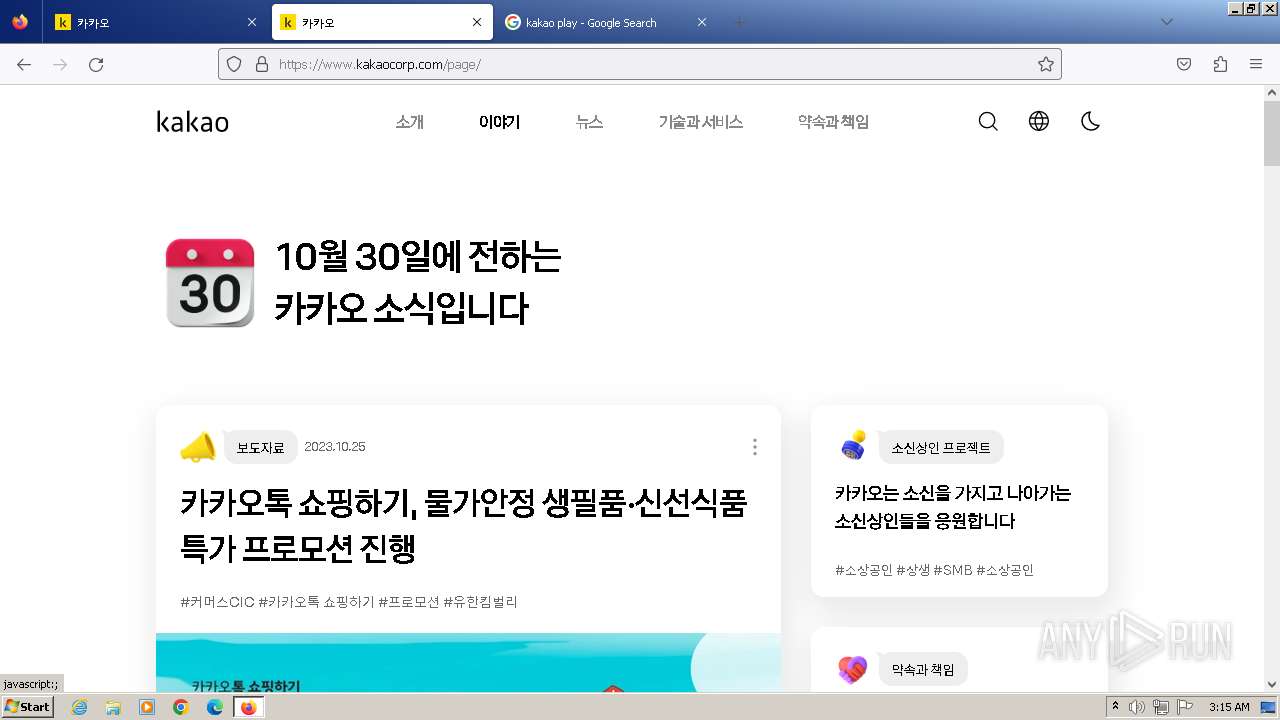Open the three-dot menu on press release card
This screenshot has height=720, width=1280.
pyautogui.click(x=754, y=447)
